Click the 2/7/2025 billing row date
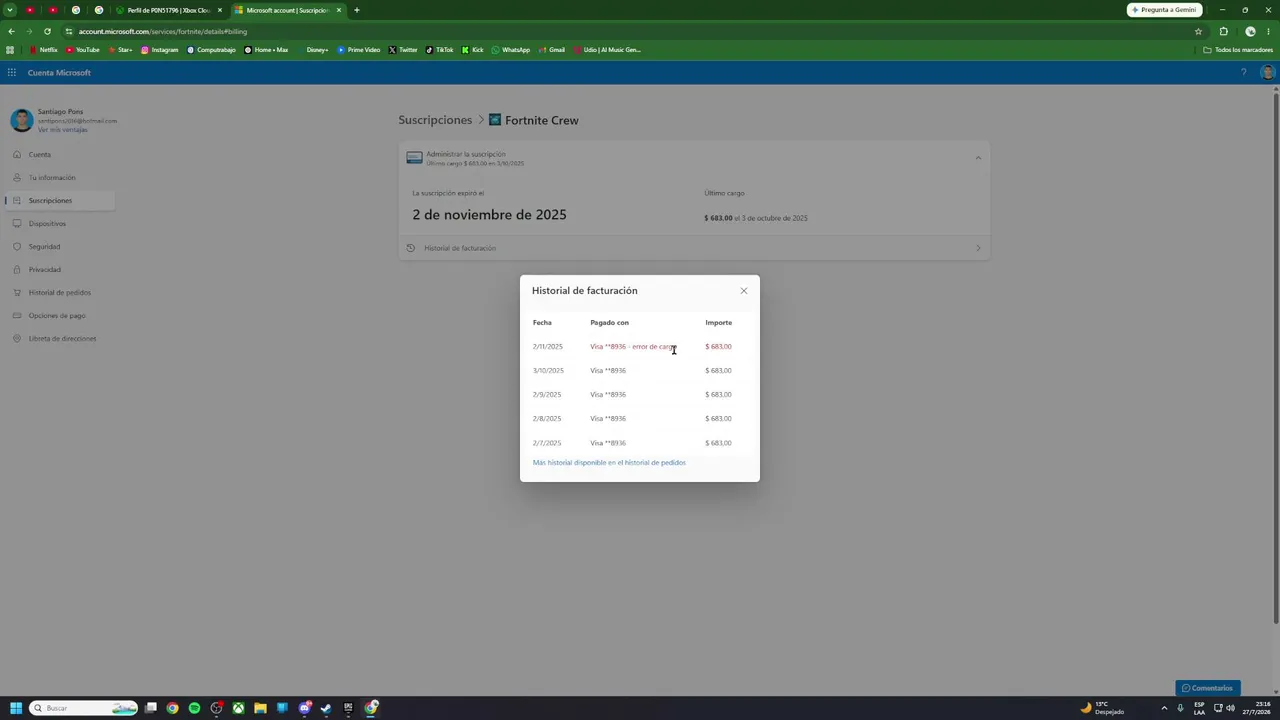Image resolution: width=1280 pixels, height=720 pixels. click(547, 443)
